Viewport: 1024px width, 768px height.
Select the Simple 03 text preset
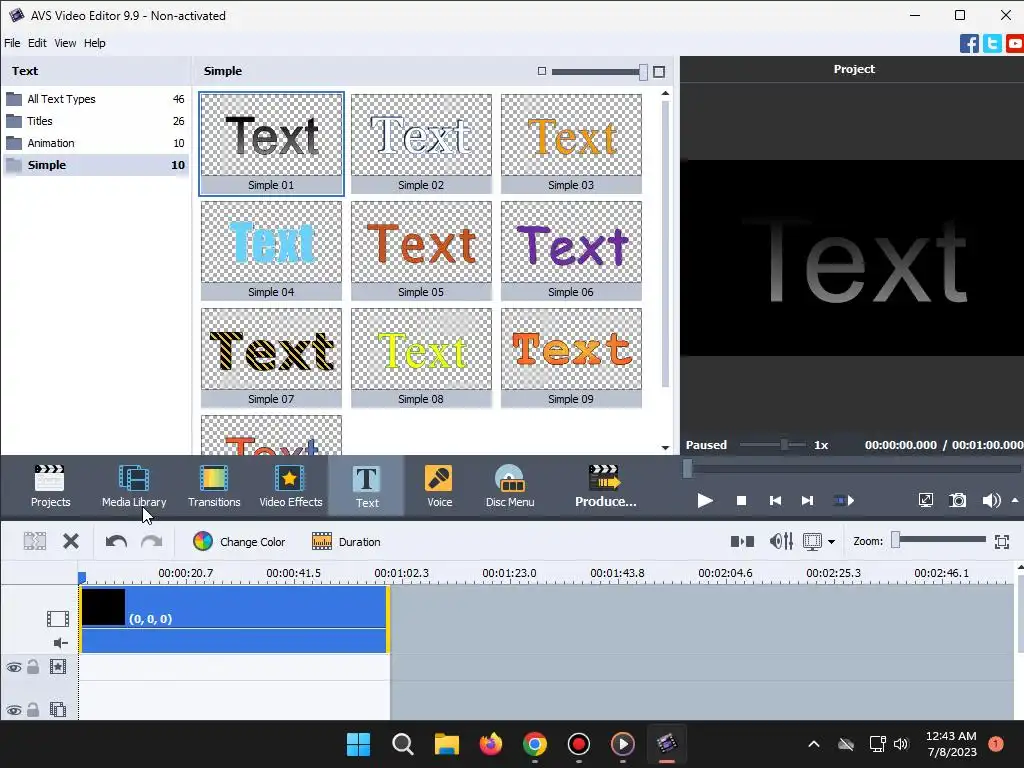(571, 144)
